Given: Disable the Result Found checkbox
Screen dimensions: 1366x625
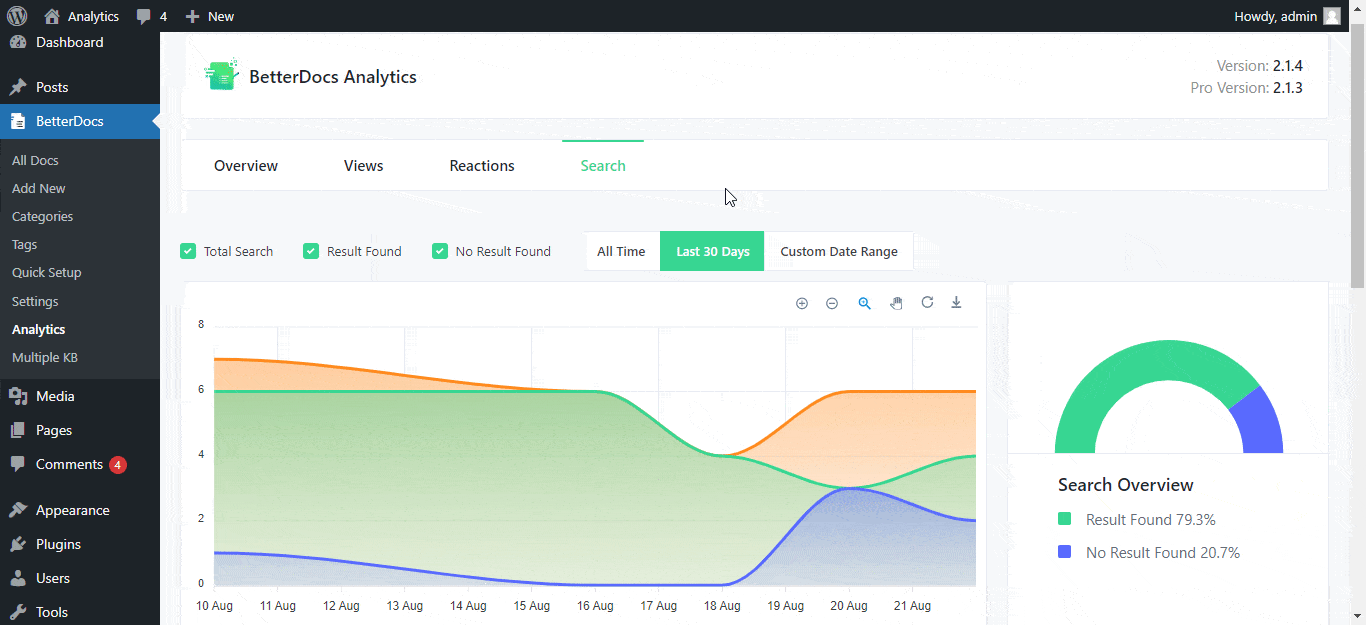Looking at the screenshot, I should click(x=311, y=251).
